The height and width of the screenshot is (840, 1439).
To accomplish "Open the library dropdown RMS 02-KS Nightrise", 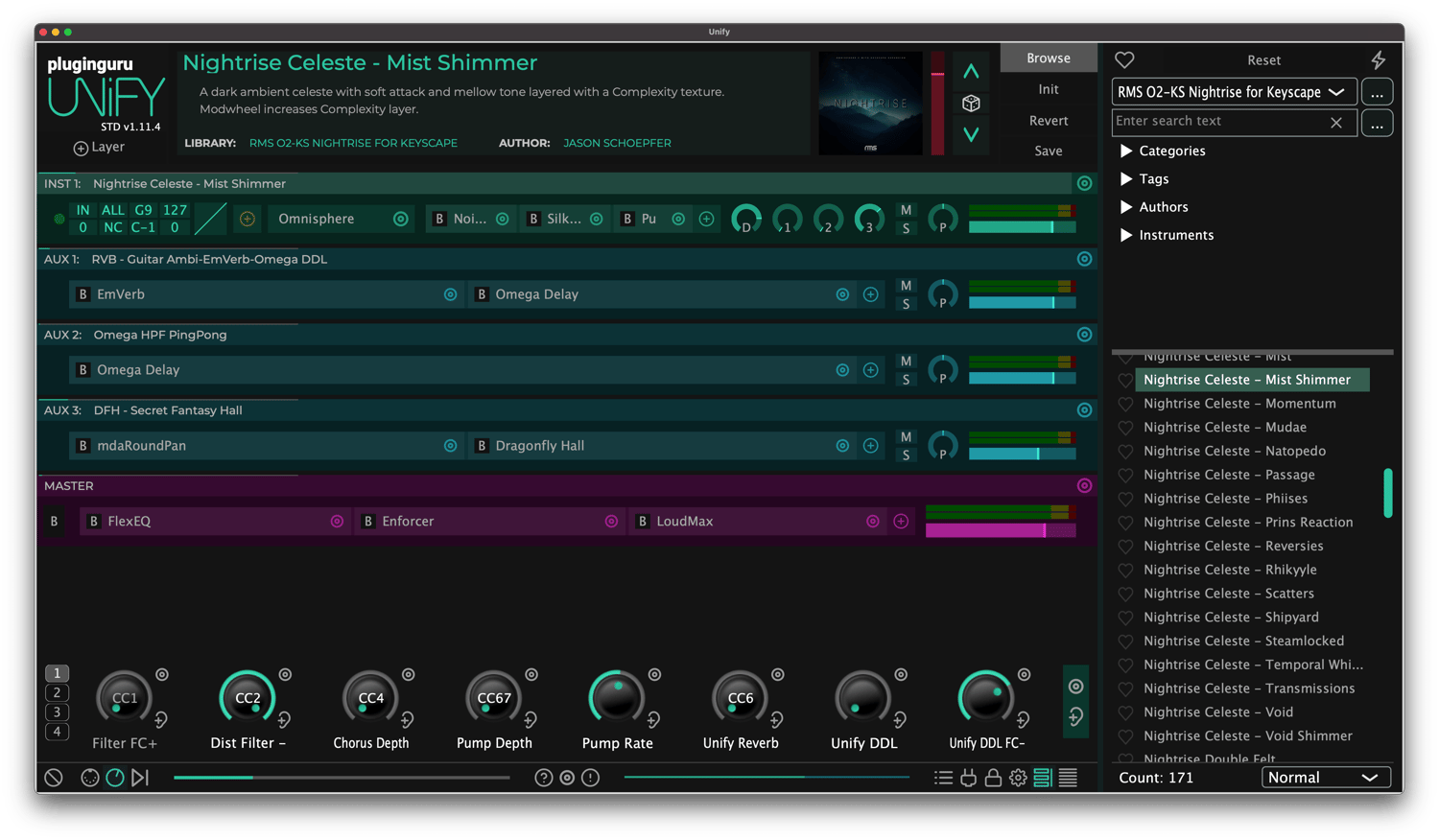I will [1234, 92].
